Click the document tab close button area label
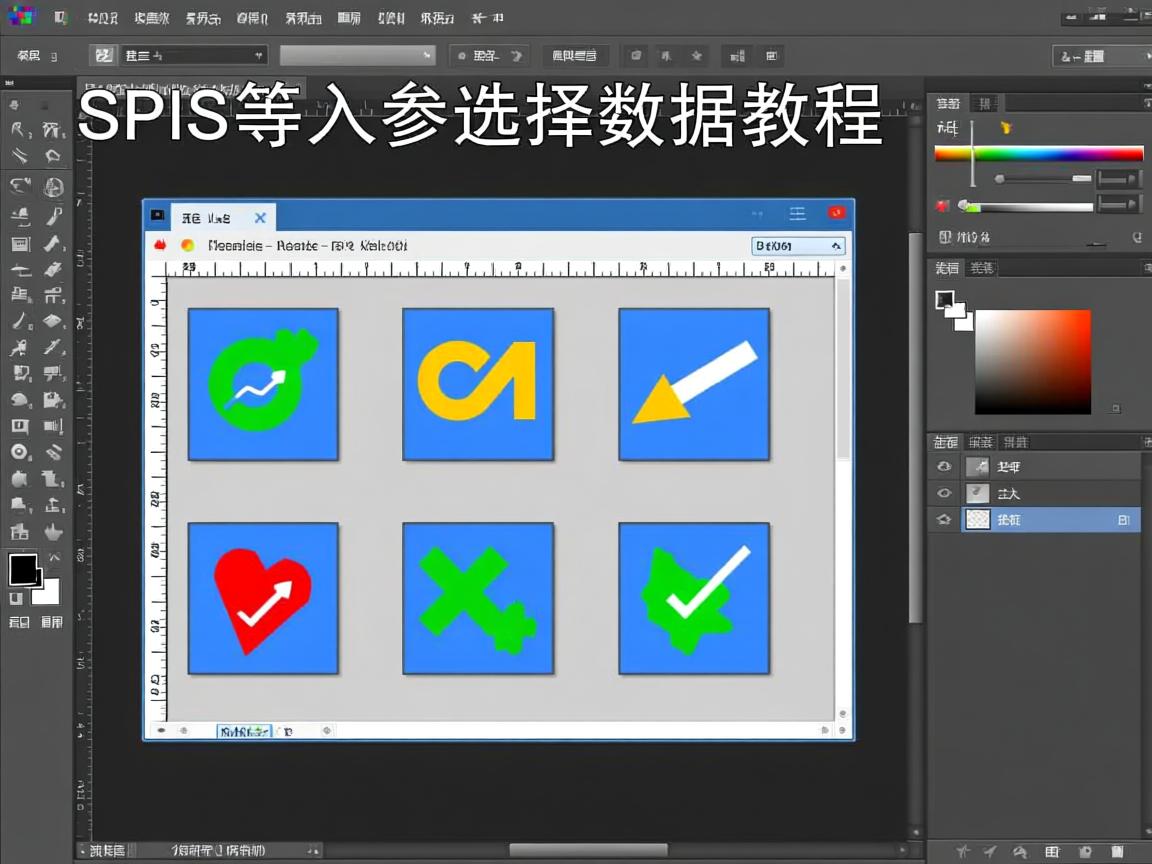1152x864 pixels. (259, 217)
